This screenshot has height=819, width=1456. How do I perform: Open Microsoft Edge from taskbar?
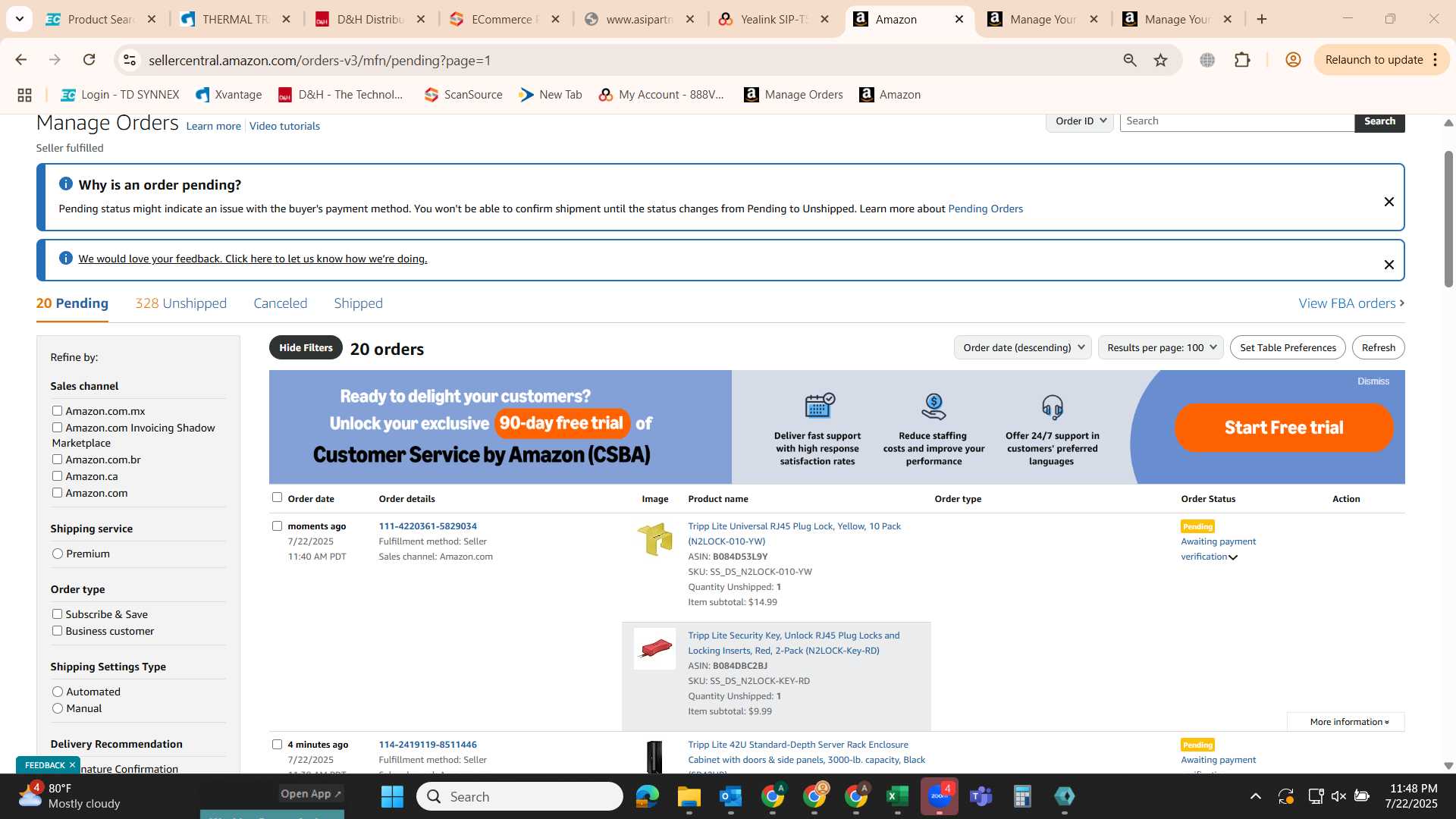tap(647, 796)
